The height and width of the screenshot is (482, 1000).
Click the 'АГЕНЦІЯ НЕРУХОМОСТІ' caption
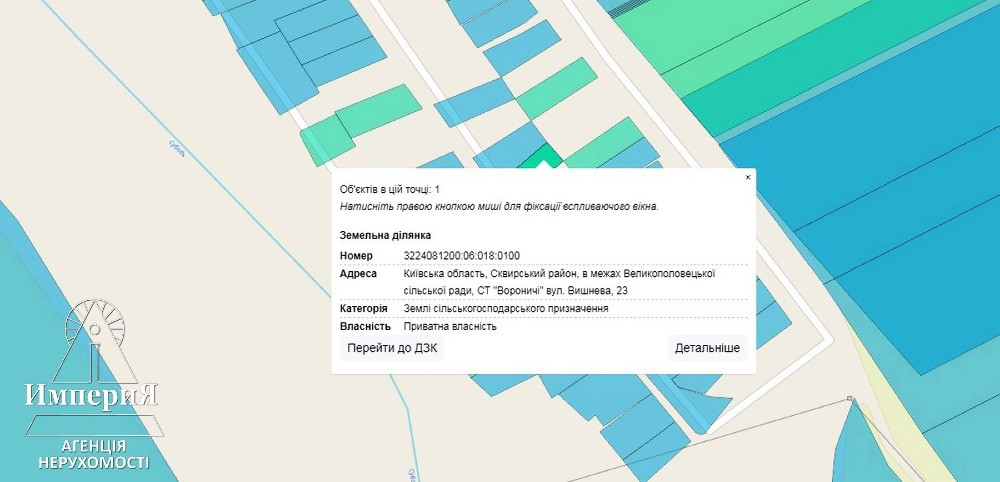(93, 453)
